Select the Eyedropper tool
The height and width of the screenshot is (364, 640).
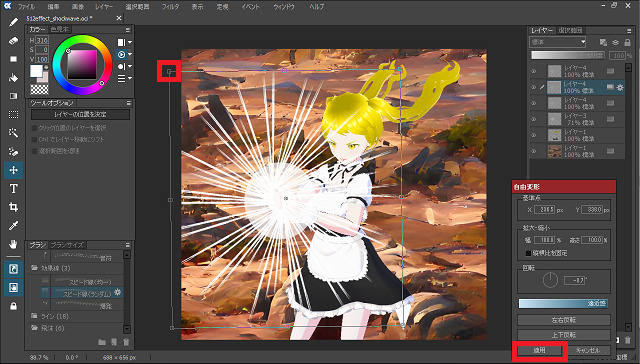point(13,226)
